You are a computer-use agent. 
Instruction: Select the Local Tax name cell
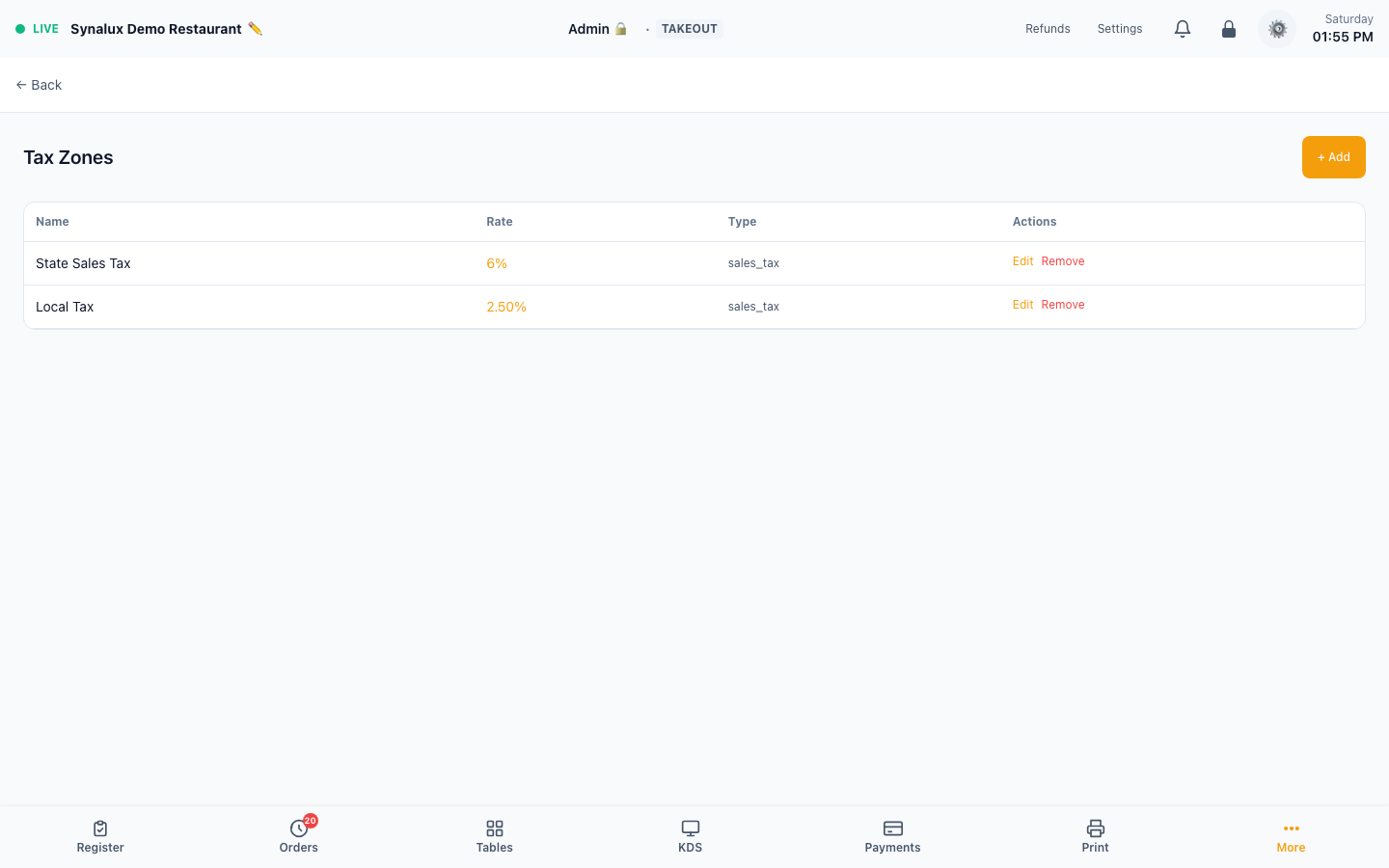[x=65, y=307]
